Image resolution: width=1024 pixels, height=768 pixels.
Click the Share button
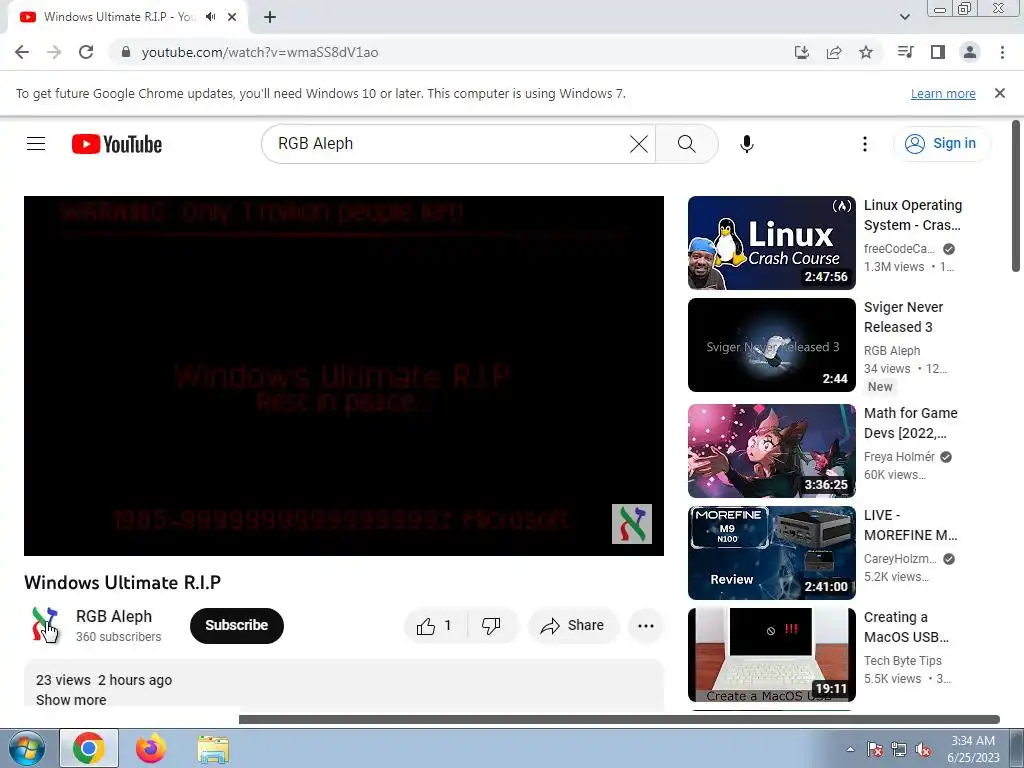572,626
